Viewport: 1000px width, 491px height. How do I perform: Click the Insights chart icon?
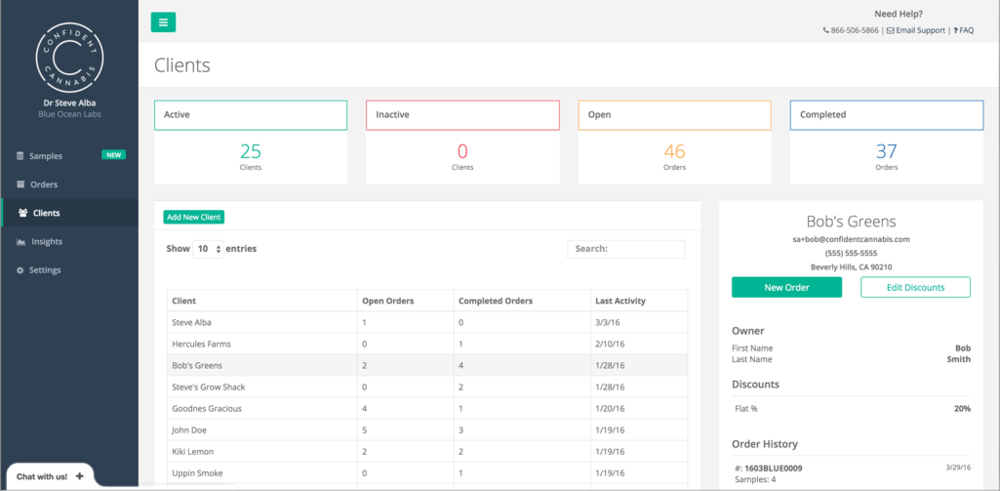20,242
